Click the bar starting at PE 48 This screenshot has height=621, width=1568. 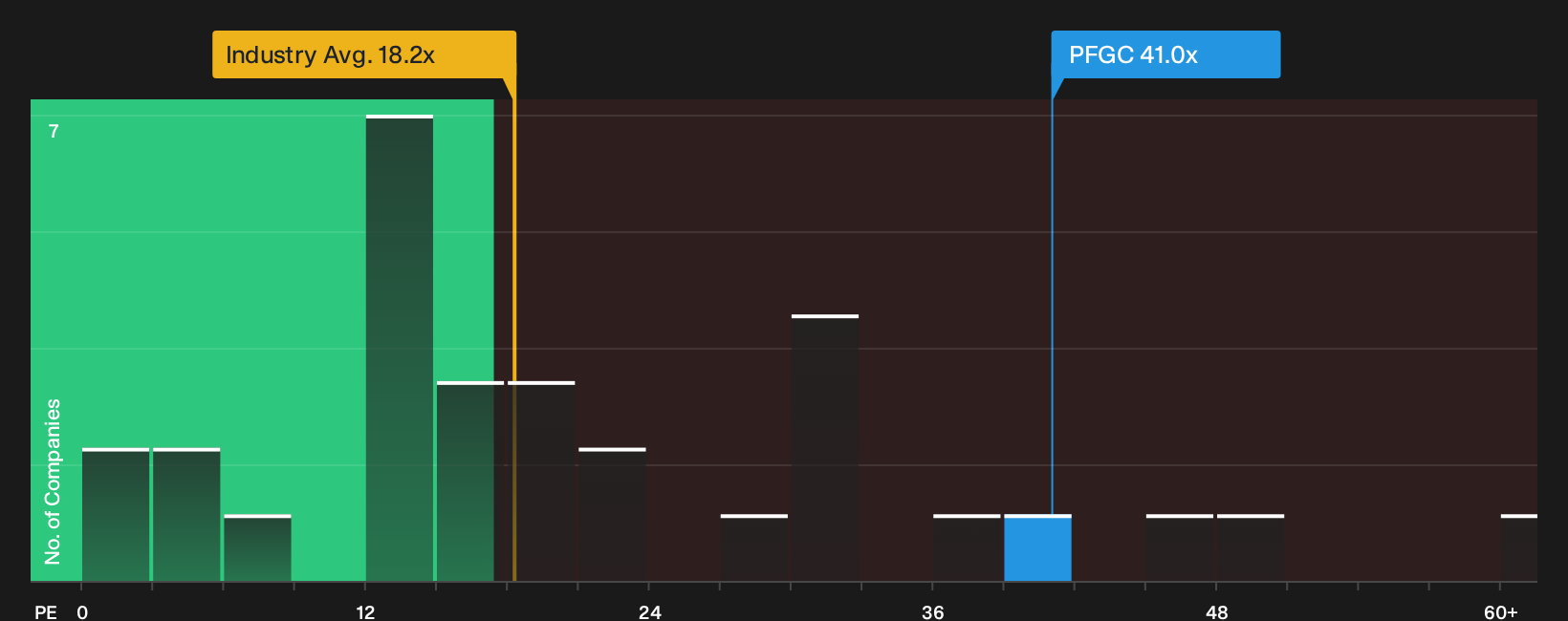tap(1251, 548)
